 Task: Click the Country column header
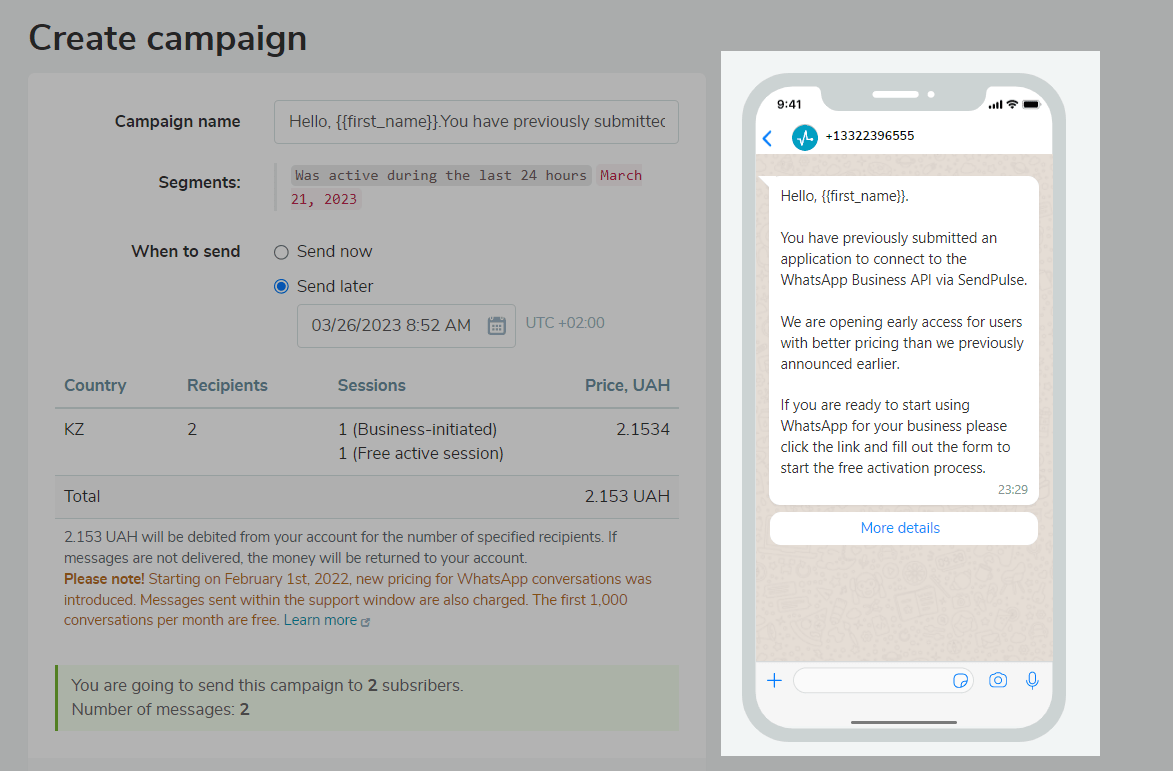(x=95, y=386)
